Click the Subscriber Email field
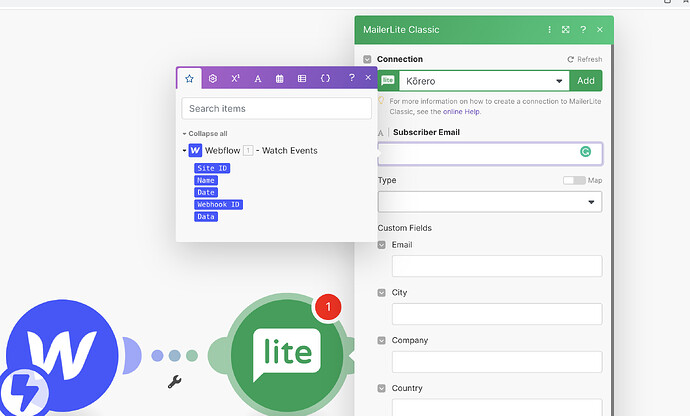The width and height of the screenshot is (690, 416). [x=490, y=154]
